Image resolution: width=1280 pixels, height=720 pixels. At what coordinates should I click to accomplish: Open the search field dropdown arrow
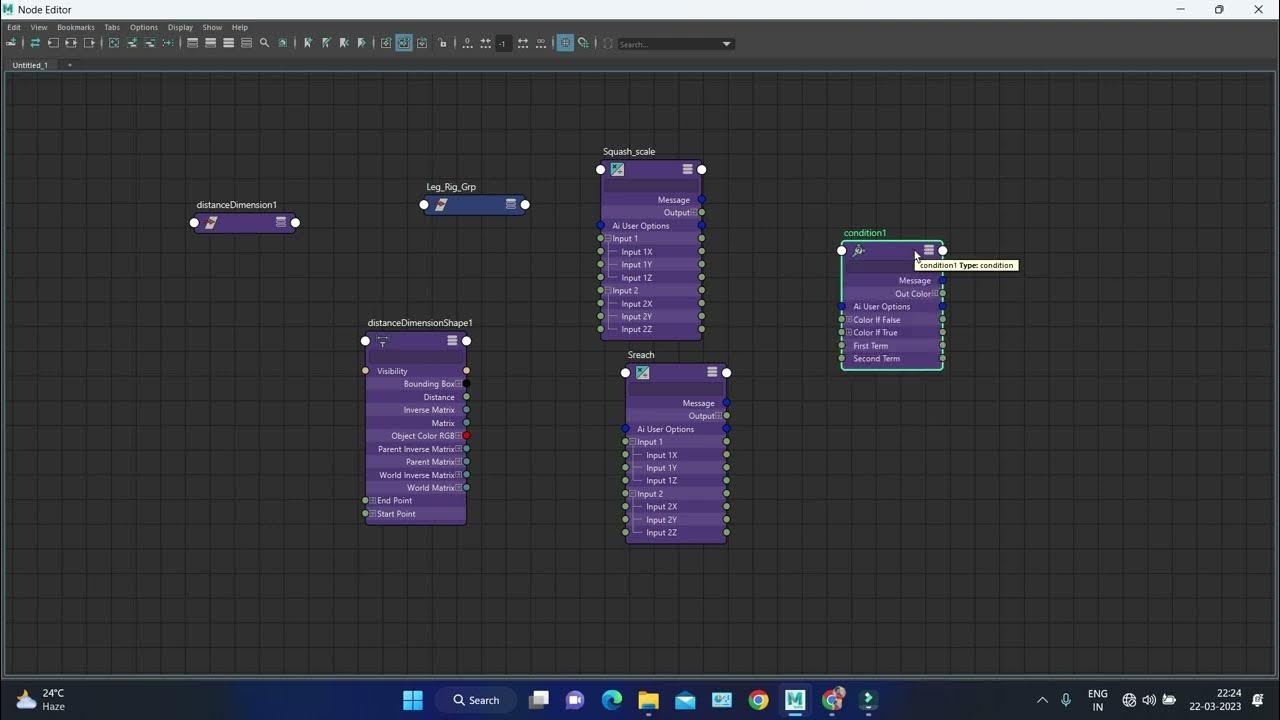(727, 44)
